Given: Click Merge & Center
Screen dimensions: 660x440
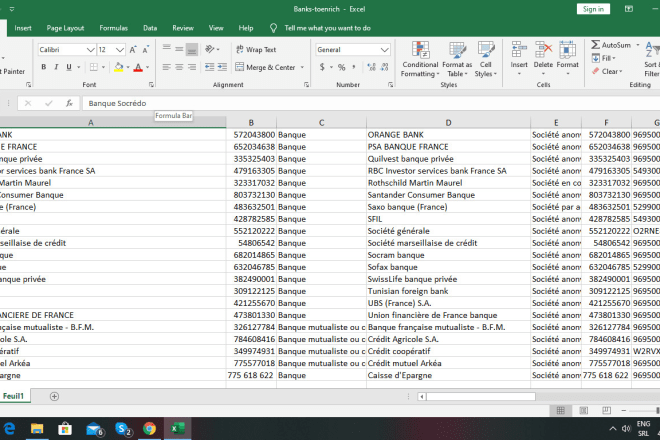Looking at the screenshot, I should point(266,67).
